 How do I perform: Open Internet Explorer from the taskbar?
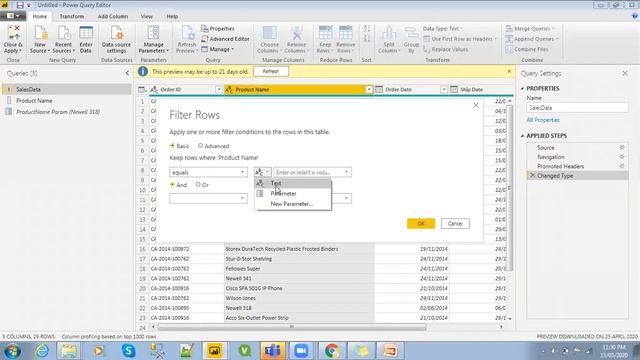point(42,351)
